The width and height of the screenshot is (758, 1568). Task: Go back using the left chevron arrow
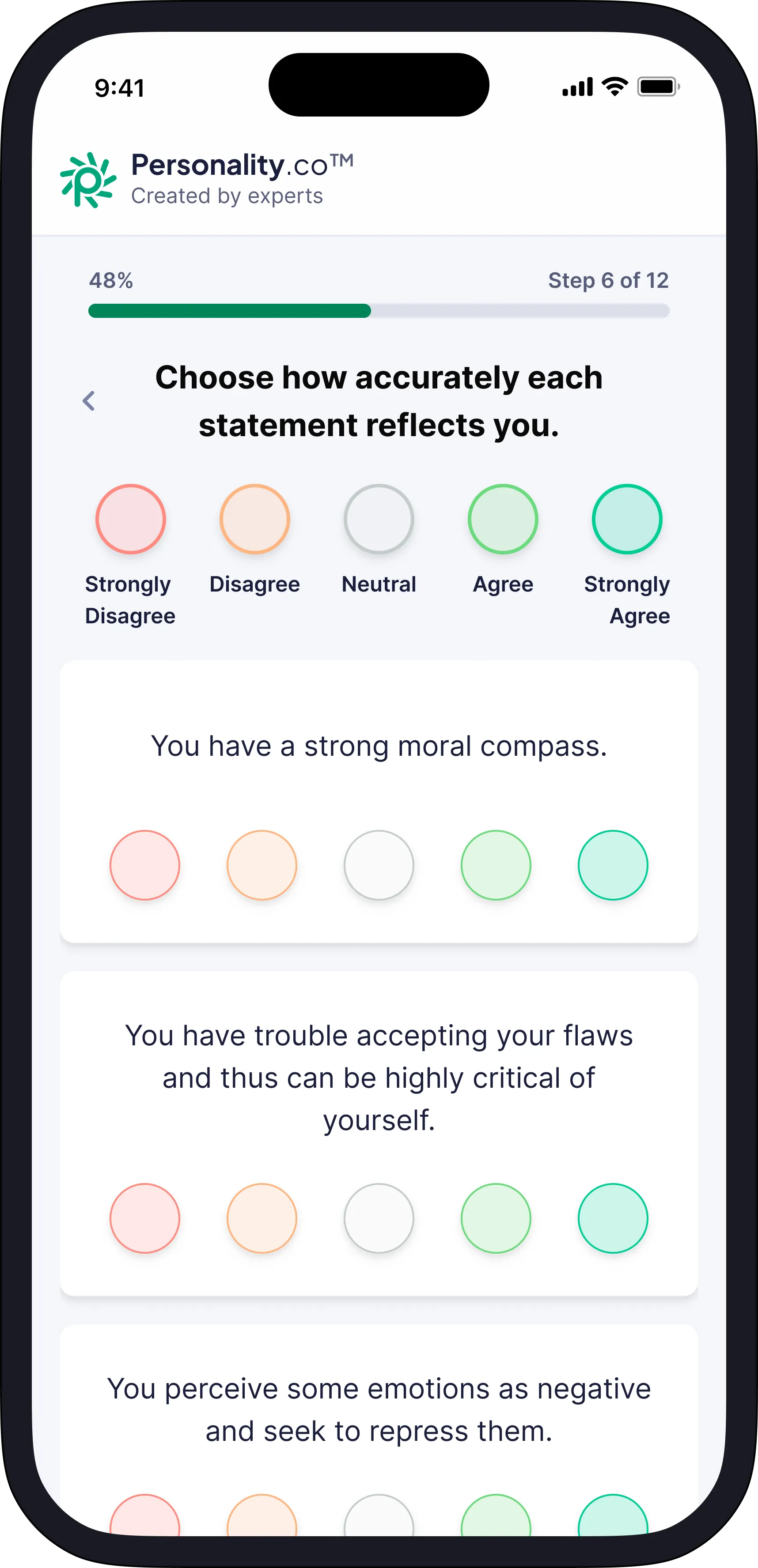click(x=89, y=400)
